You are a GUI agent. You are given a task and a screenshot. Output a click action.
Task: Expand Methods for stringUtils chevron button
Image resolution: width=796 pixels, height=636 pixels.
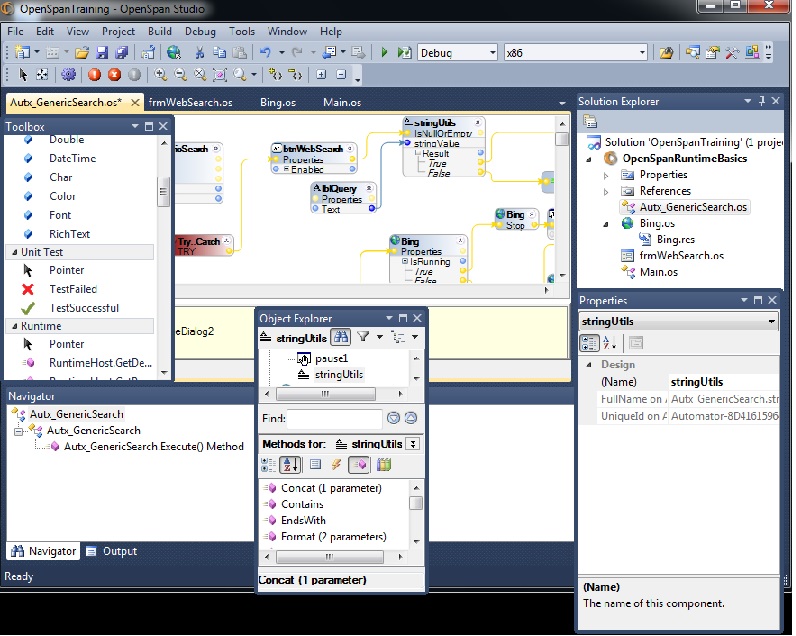413,444
